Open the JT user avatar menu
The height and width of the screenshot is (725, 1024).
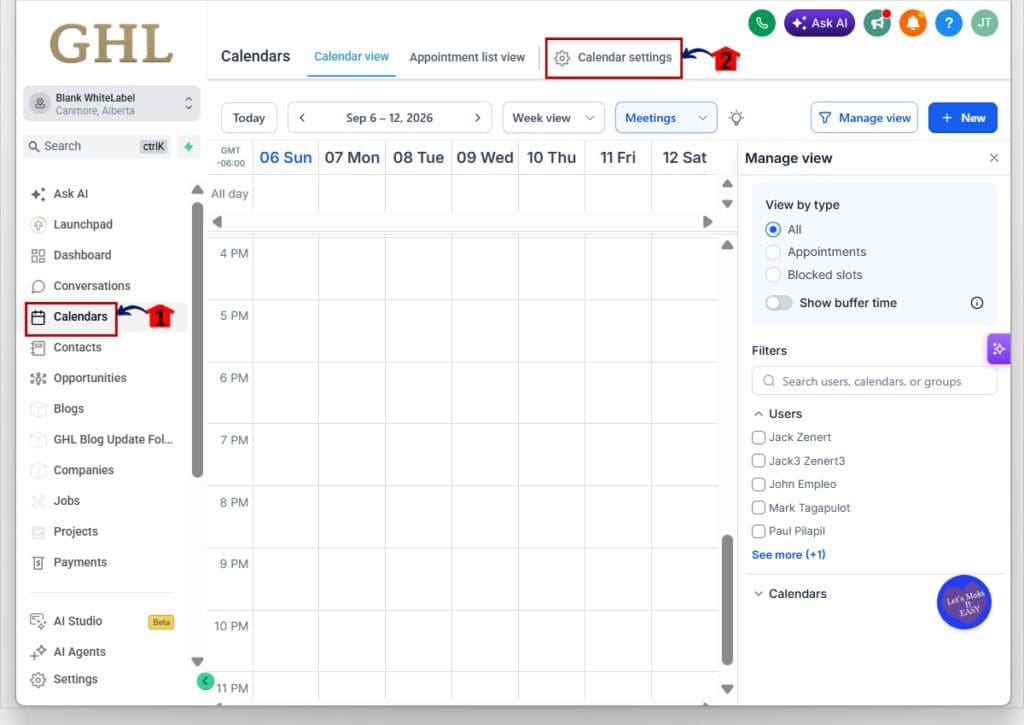click(984, 24)
